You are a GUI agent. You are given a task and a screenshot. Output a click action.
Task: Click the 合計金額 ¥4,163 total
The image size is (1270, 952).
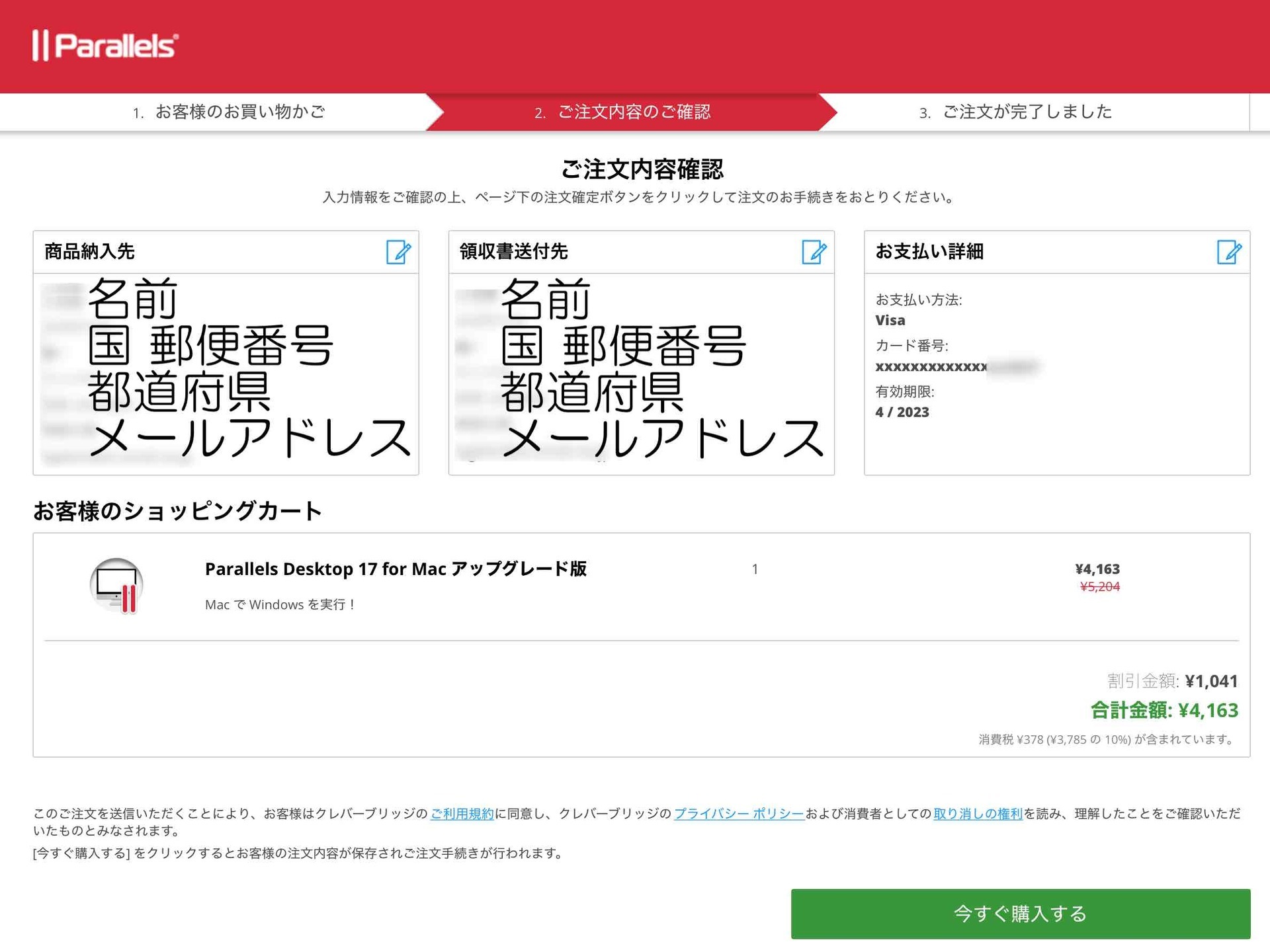(1164, 710)
